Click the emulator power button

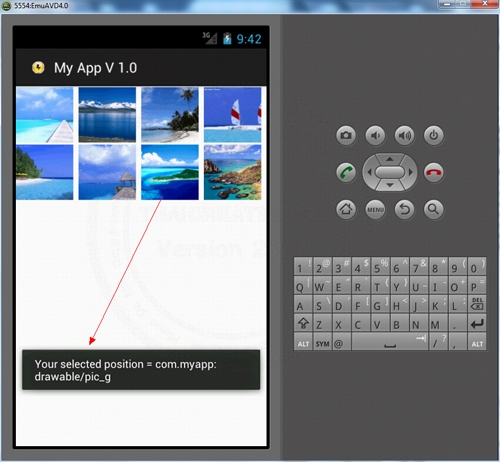point(433,135)
